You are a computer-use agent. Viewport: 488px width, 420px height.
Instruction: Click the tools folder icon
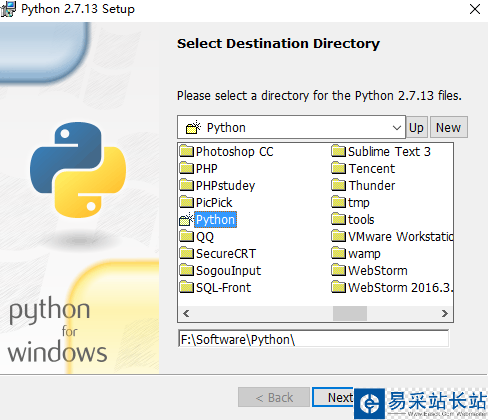pos(339,219)
